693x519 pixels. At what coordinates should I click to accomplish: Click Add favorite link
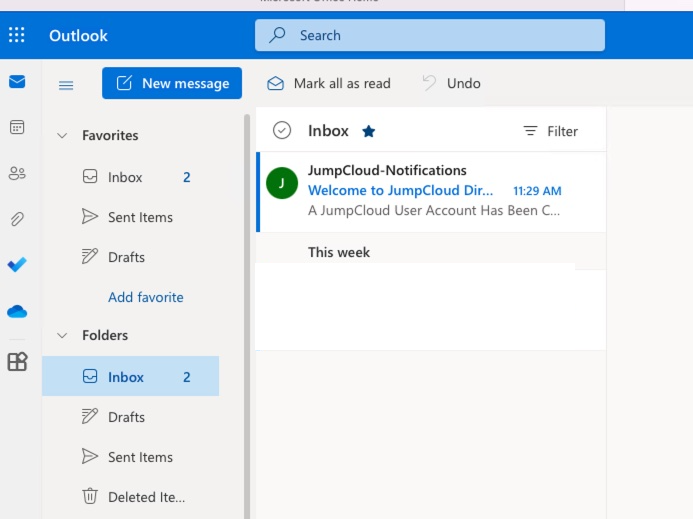pyautogui.click(x=146, y=297)
